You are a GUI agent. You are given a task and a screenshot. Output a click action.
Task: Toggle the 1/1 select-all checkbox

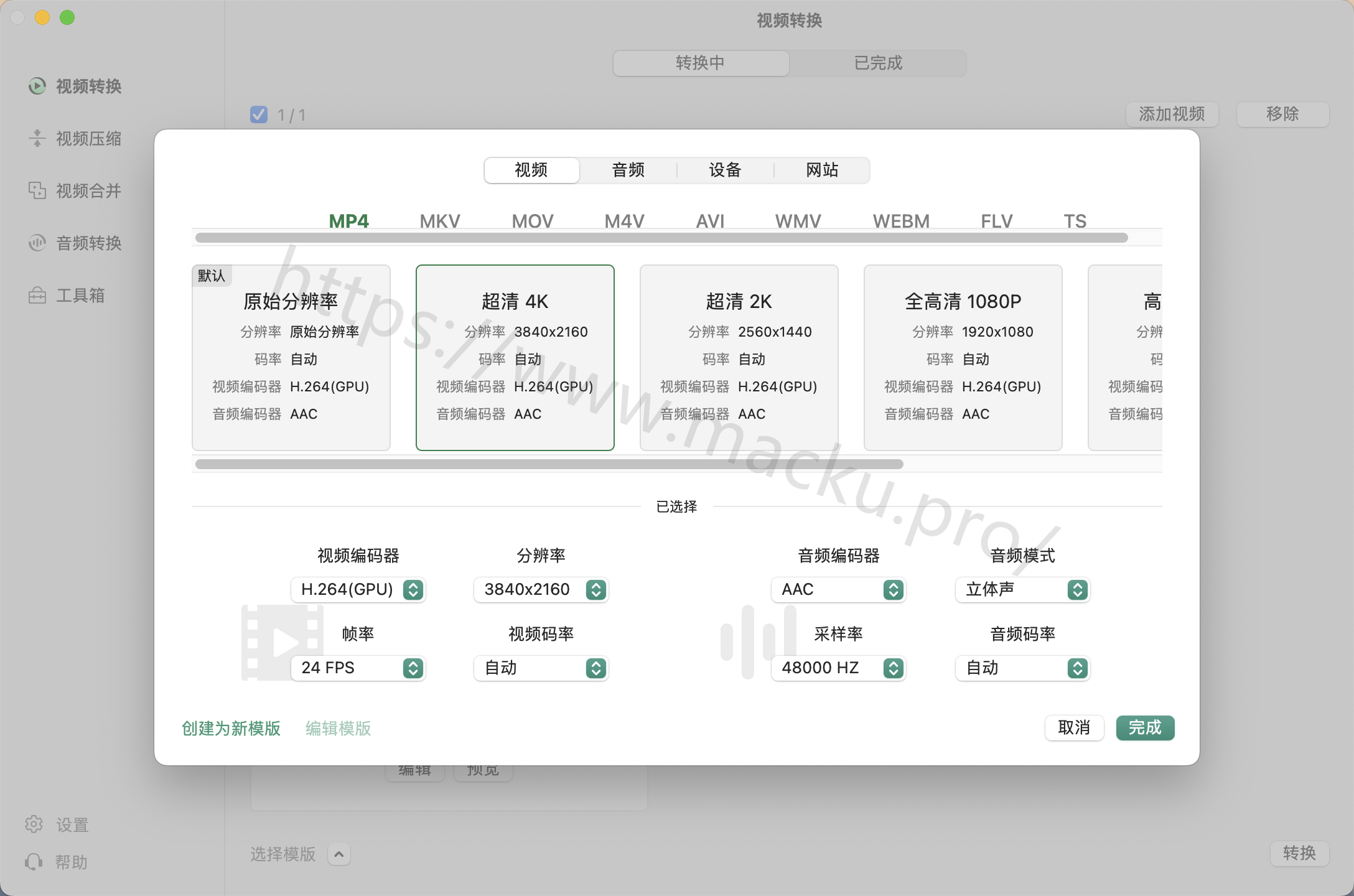click(x=259, y=114)
